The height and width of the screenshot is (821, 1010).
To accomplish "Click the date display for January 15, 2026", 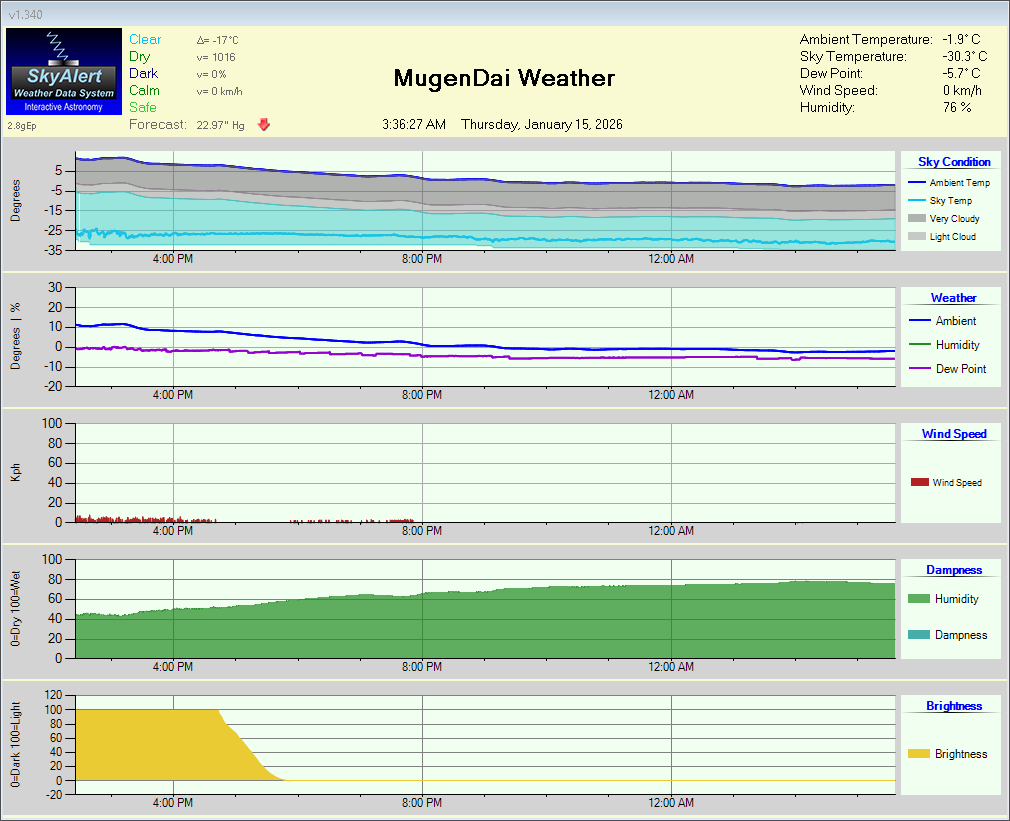I will point(541,125).
